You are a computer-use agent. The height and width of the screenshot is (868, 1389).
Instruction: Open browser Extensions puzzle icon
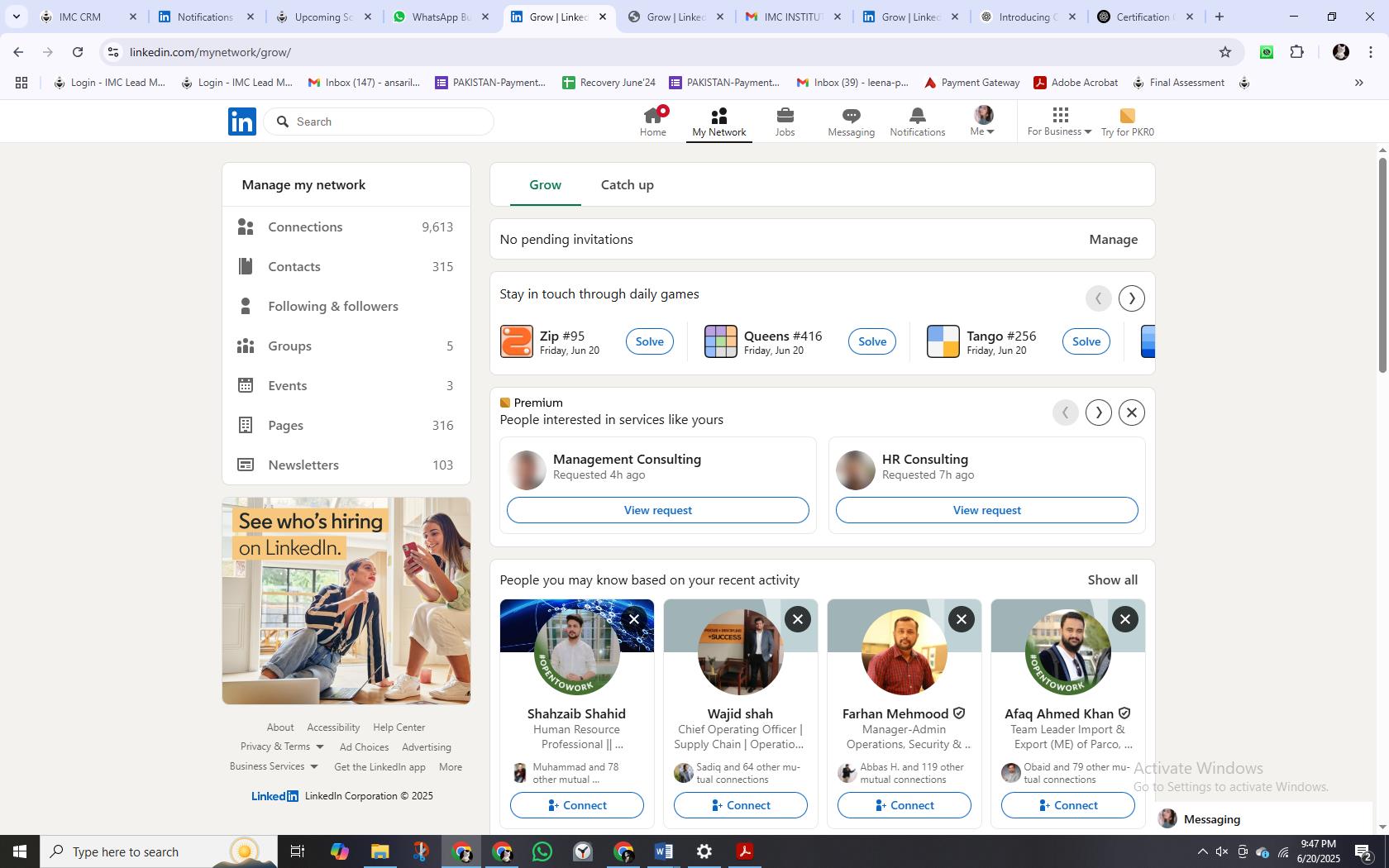1297,52
